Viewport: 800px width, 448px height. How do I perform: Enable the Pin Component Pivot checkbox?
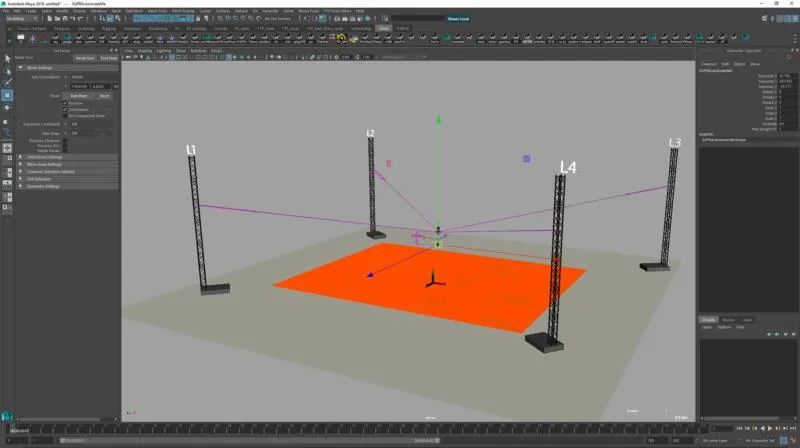click(x=65, y=115)
